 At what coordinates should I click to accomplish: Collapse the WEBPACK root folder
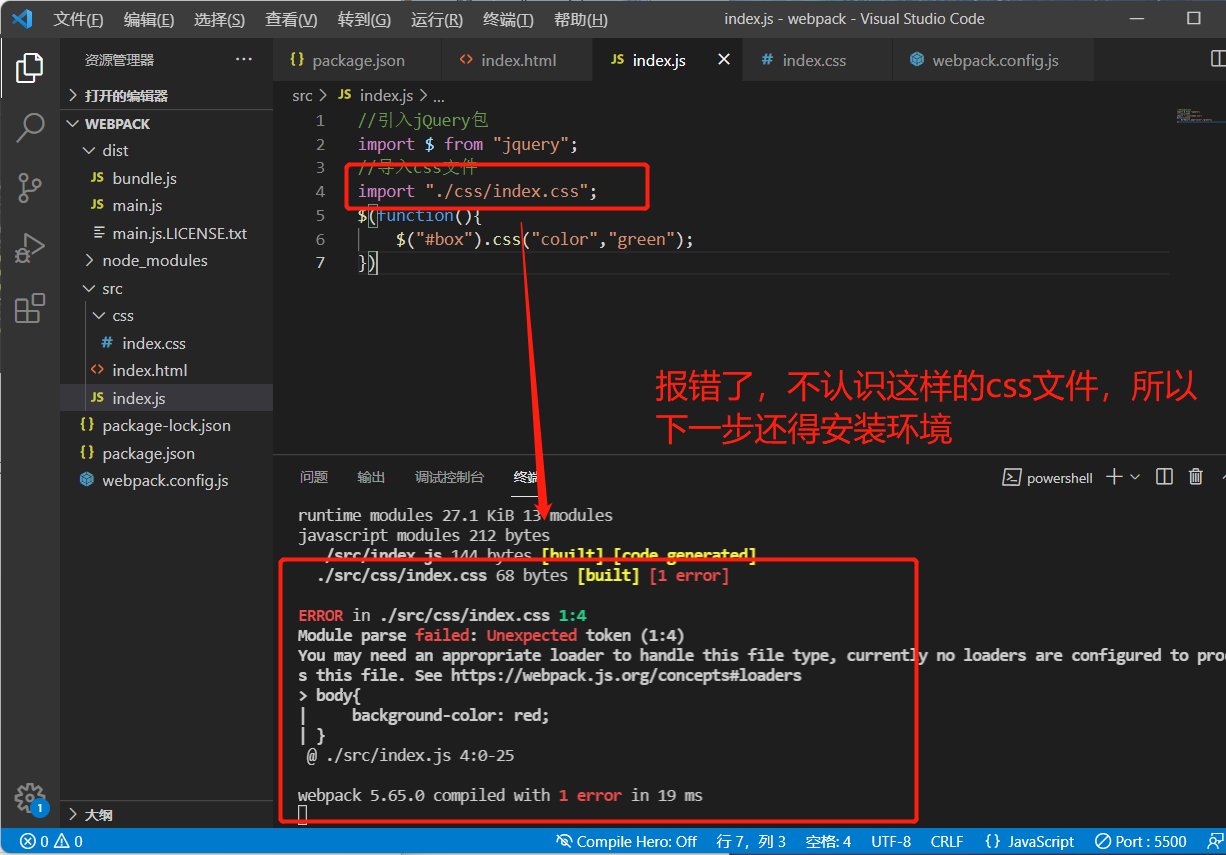tap(166, 124)
